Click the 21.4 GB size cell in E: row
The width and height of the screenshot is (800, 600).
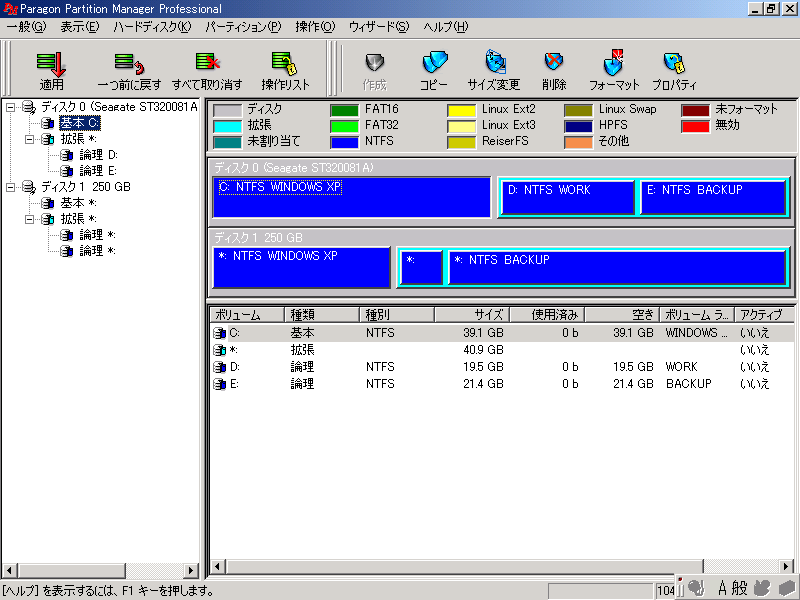click(x=483, y=384)
